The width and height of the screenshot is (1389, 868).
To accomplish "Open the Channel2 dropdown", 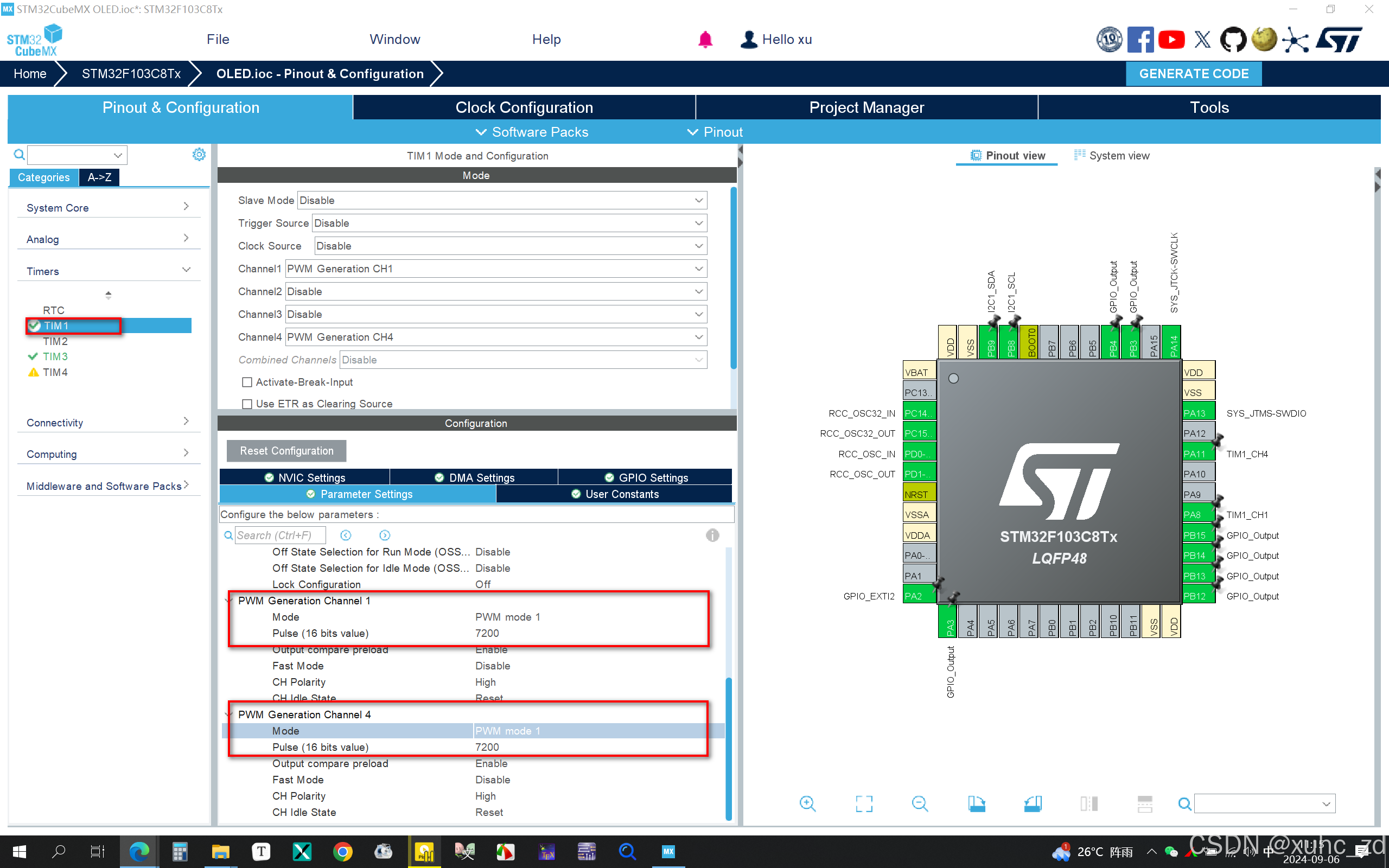I will [x=496, y=292].
